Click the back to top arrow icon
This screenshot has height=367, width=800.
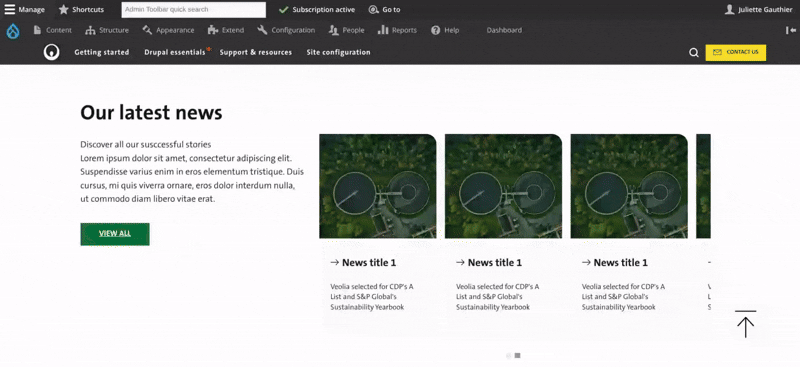(x=745, y=324)
